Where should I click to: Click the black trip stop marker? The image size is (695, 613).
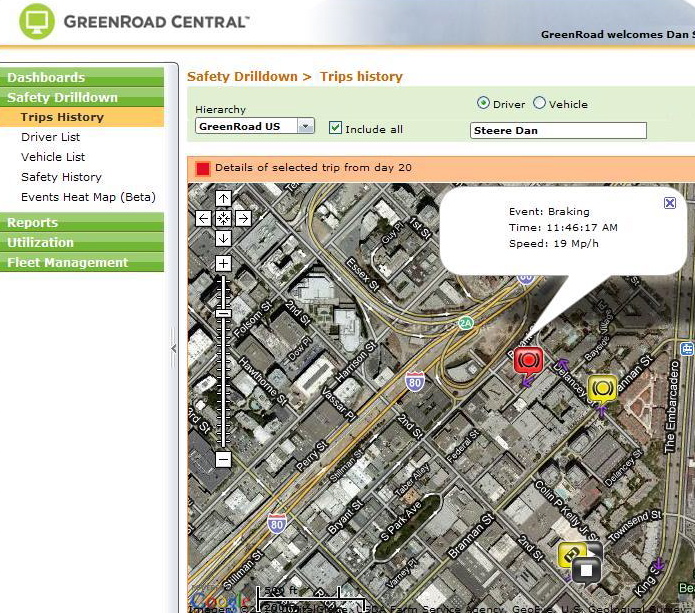(x=587, y=568)
